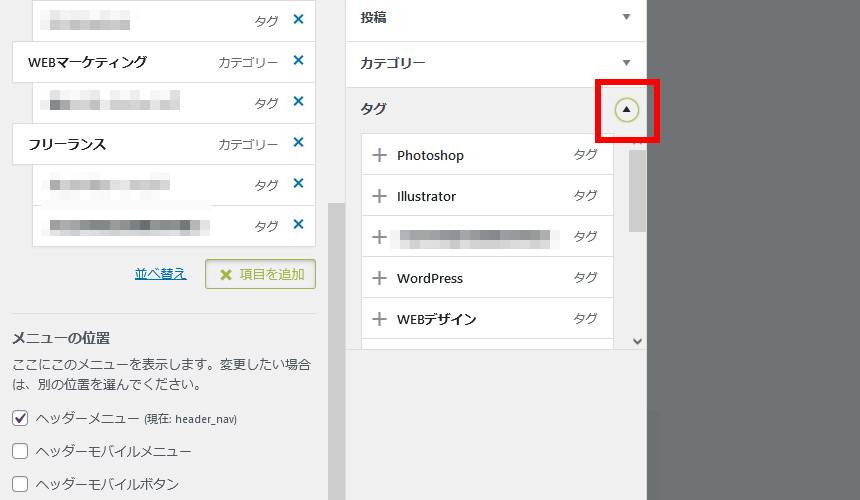Collapse the タグ panel with arrow

626,109
